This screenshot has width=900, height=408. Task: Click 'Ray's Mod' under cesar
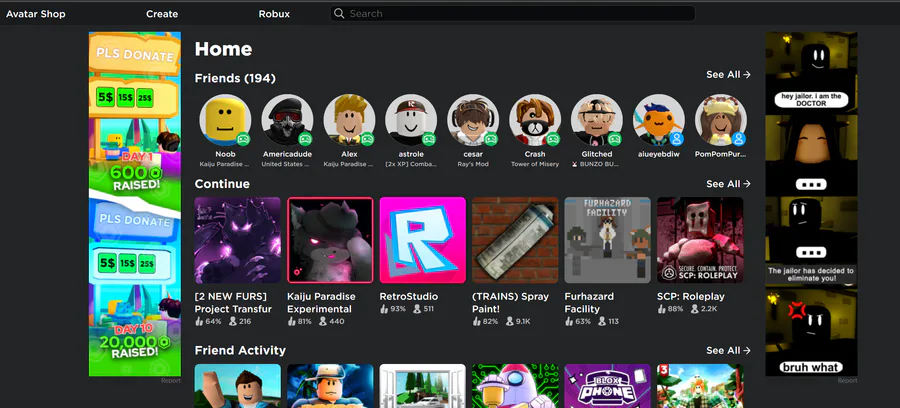point(473,164)
